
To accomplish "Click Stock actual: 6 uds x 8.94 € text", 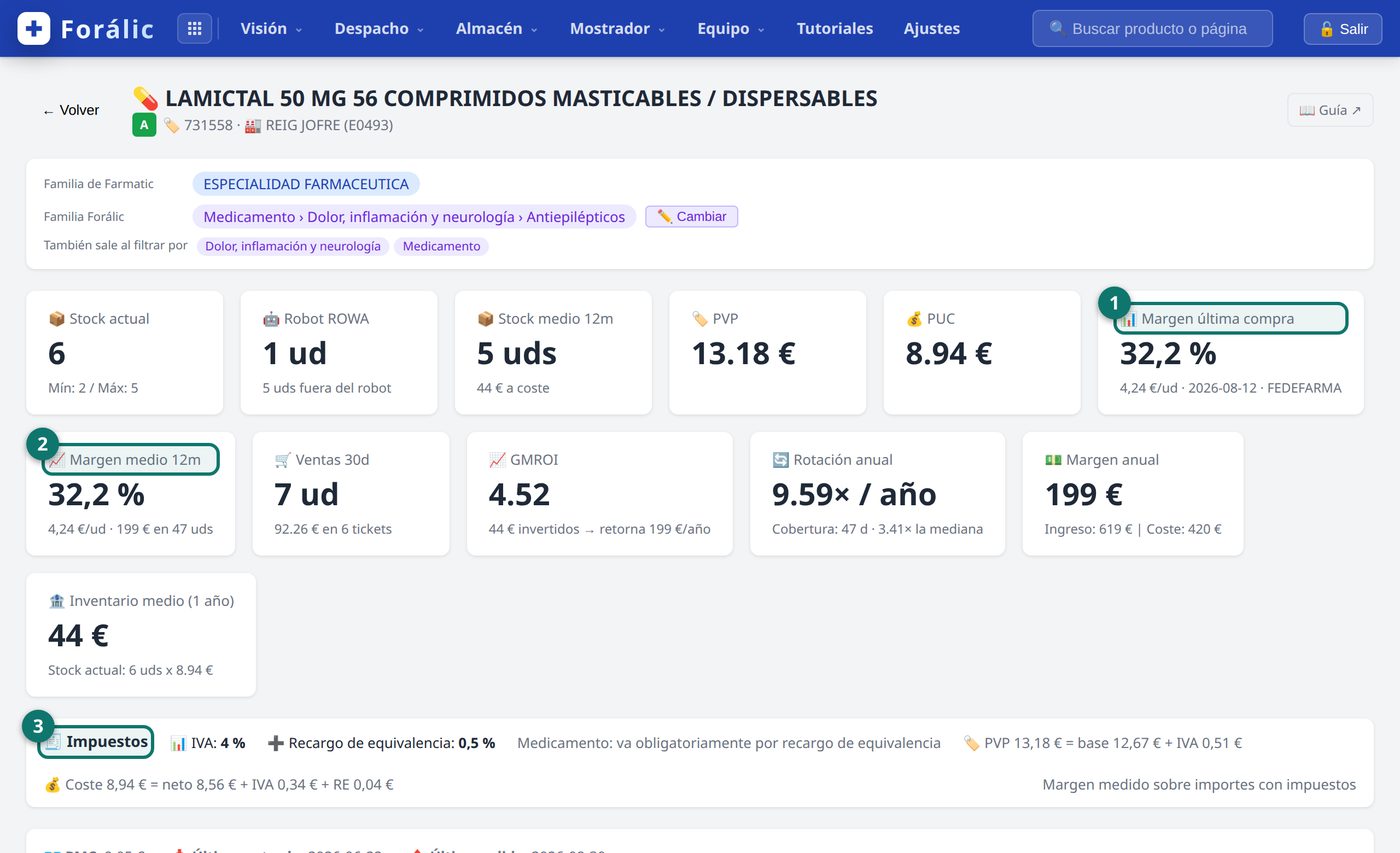I will (x=130, y=670).
